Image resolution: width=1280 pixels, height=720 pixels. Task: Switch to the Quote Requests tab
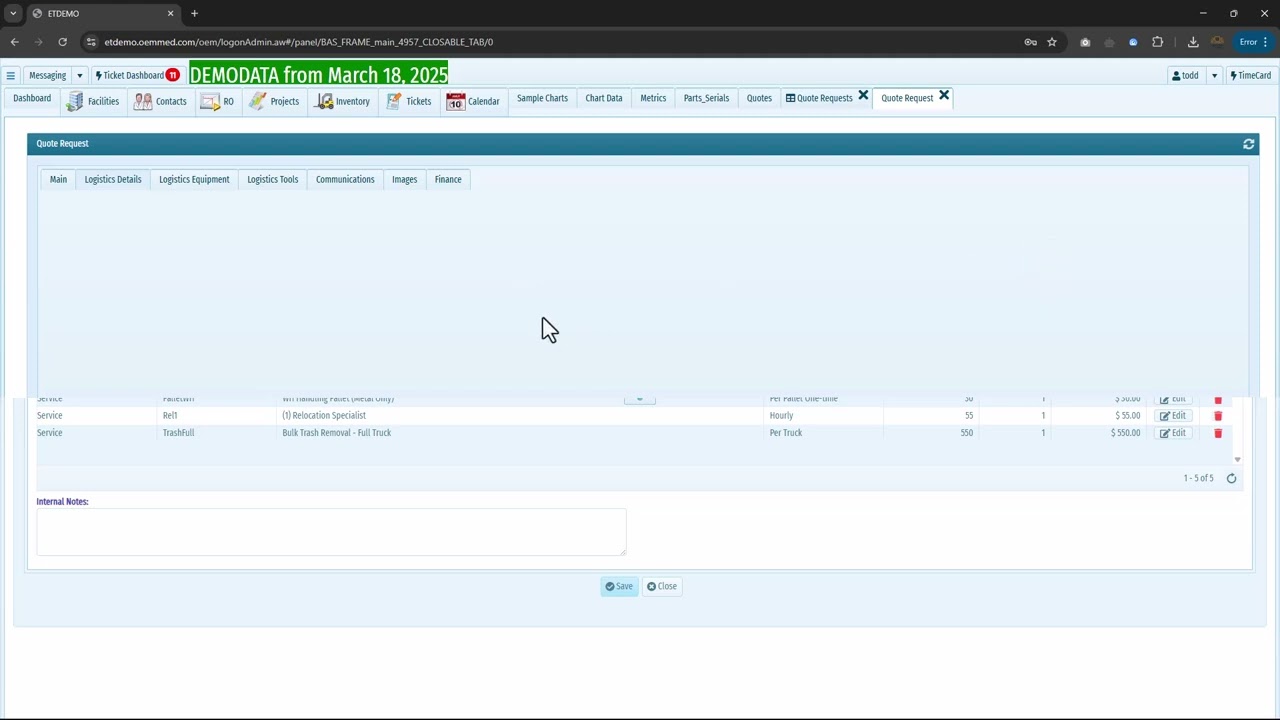[x=819, y=98]
